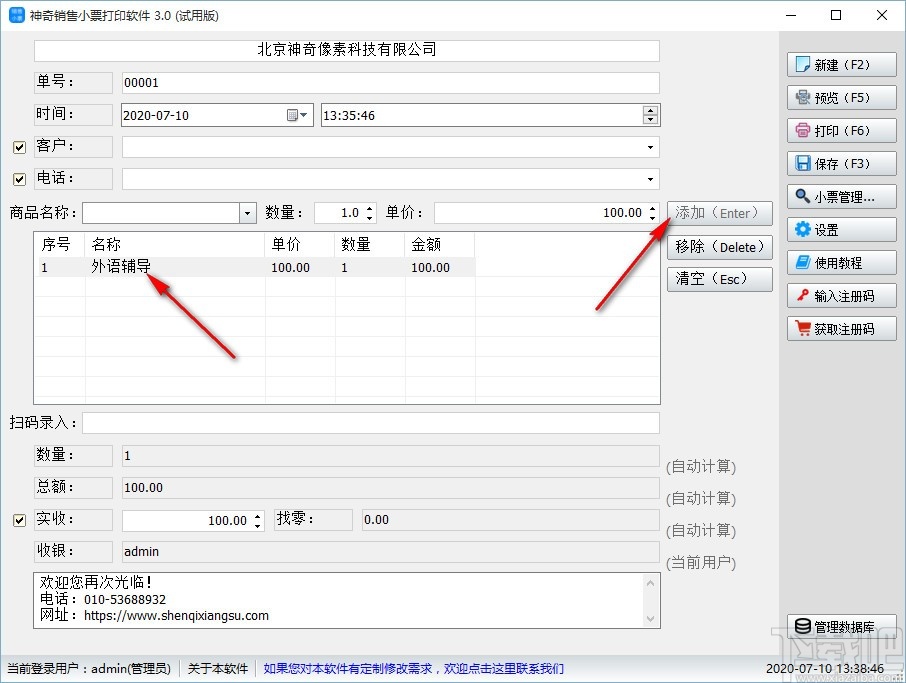Click the custom modification contact link in status bar

(414, 669)
